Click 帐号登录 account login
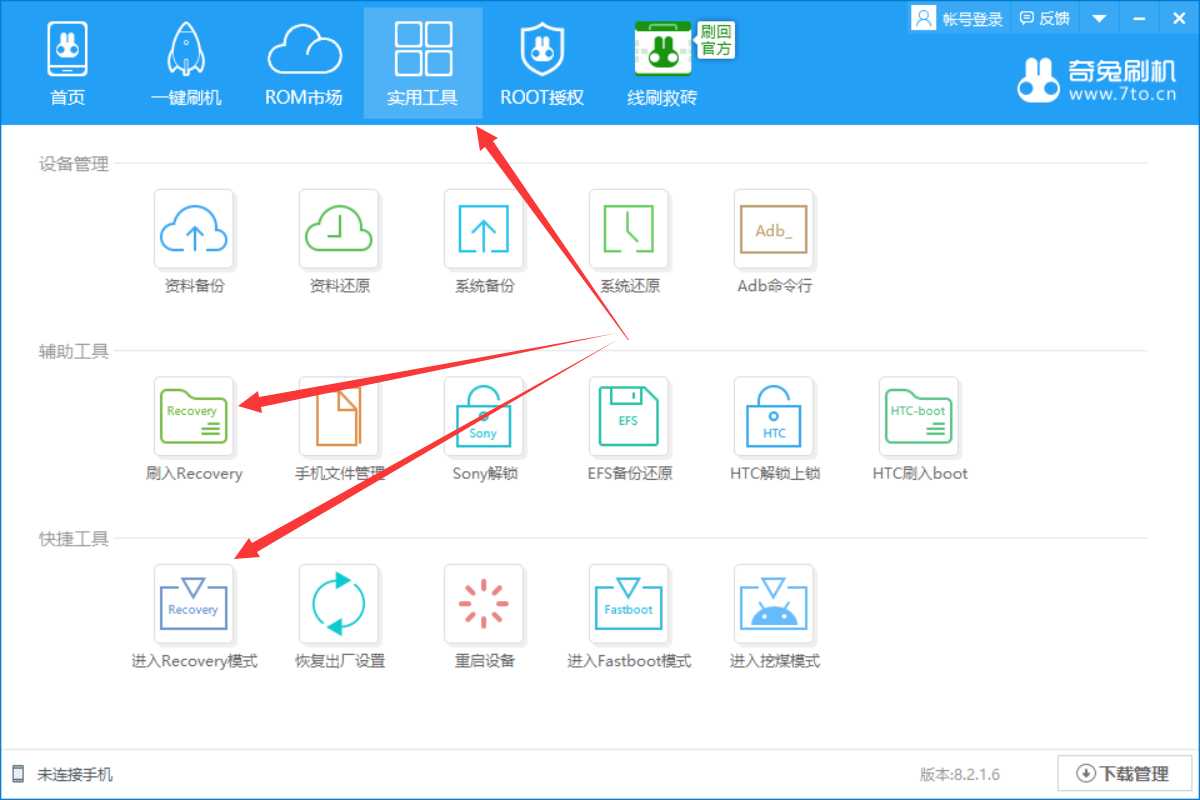The image size is (1200, 800). coord(958,18)
